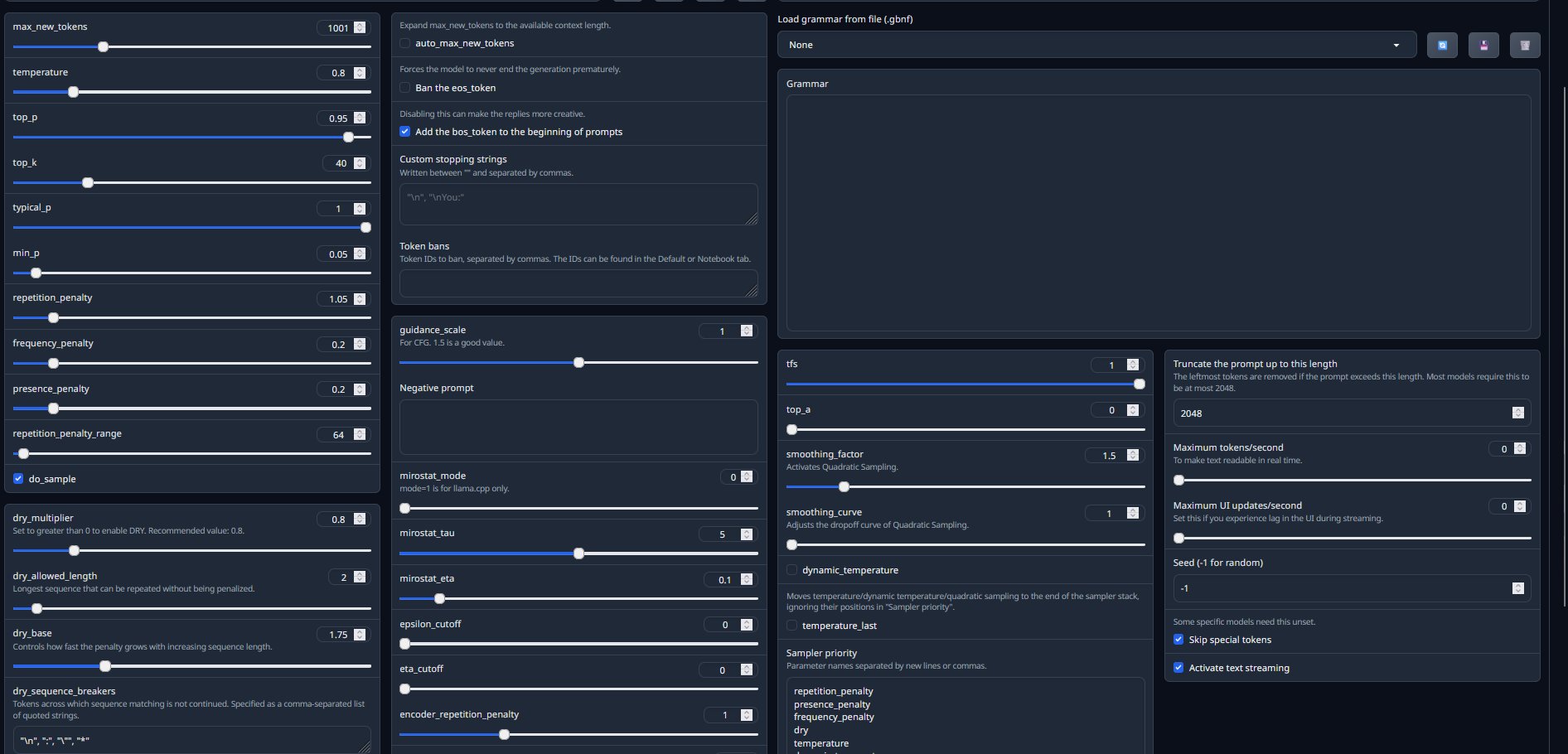This screenshot has height=754, width=1568.
Task: Enable the dynamic_temperature checkbox
Action: (x=792, y=570)
